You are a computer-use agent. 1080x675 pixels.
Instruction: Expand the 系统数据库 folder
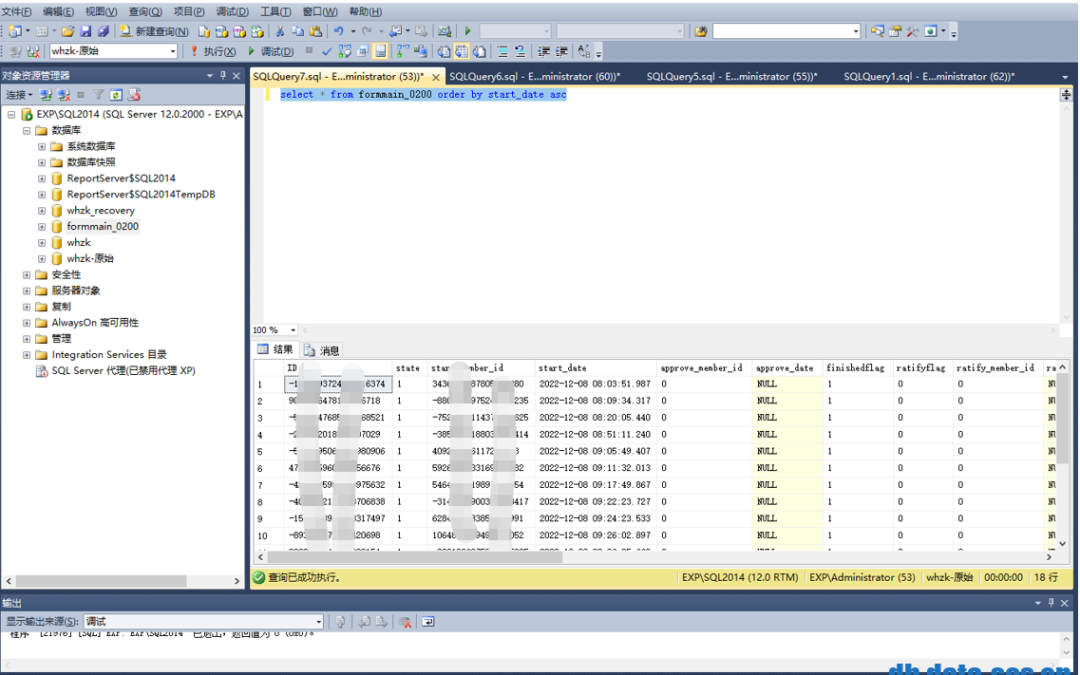tap(42, 146)
